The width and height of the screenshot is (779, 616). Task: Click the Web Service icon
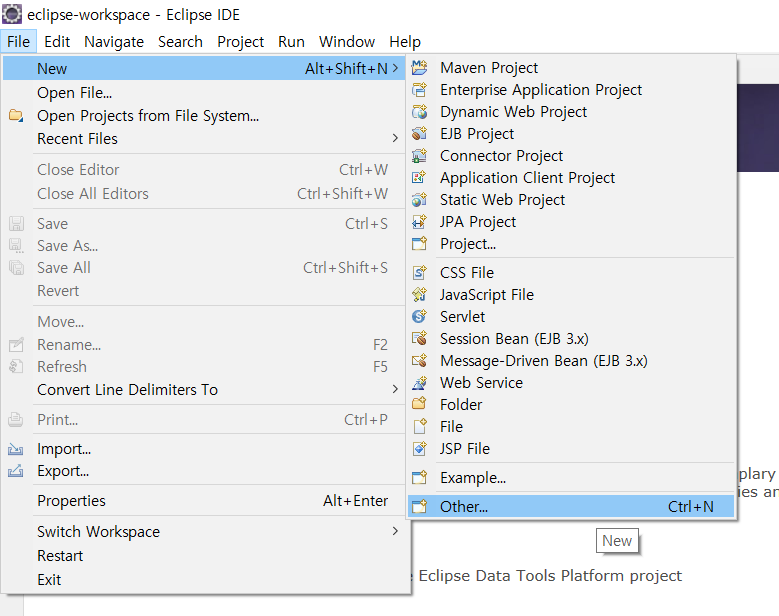pyautogui.click(x=419, y=383)
